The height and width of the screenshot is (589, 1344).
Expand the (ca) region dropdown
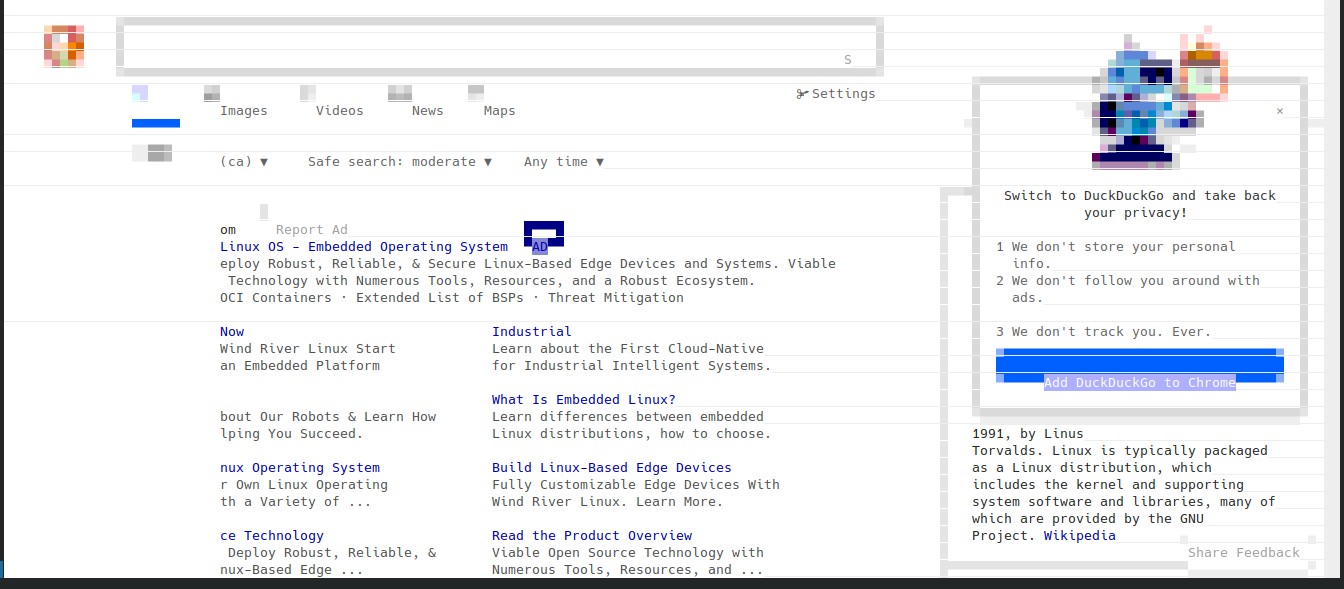pyautogui.click(x=243, y=162)
